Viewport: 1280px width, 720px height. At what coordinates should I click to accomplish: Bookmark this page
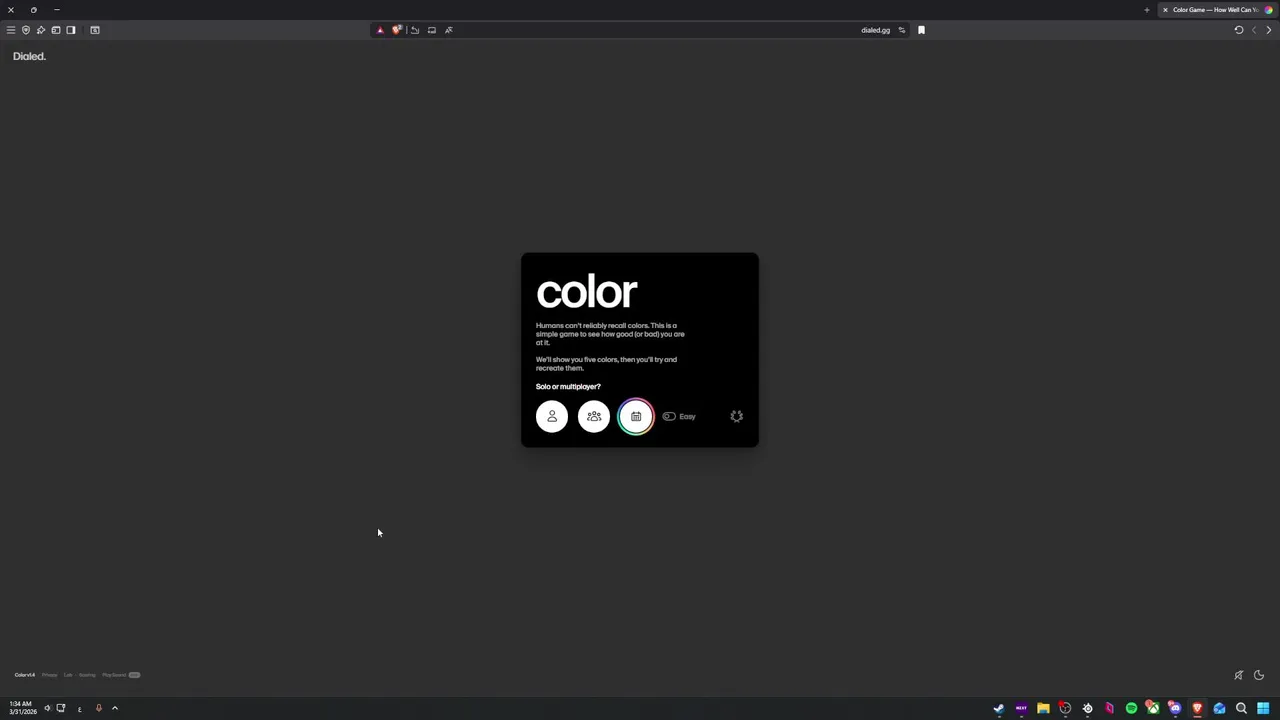[x=921, y=30]
